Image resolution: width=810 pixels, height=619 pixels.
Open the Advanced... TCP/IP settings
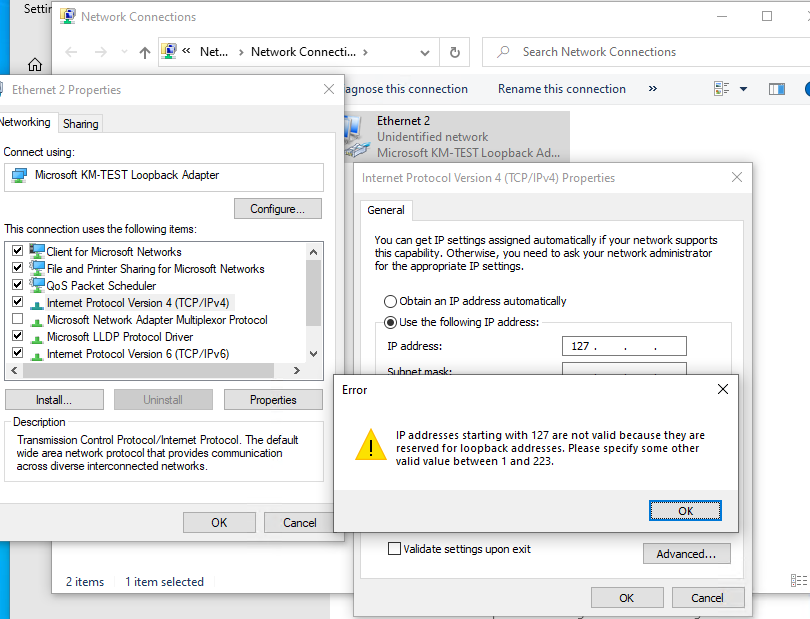pyautogui.click(x=687, y=554)
